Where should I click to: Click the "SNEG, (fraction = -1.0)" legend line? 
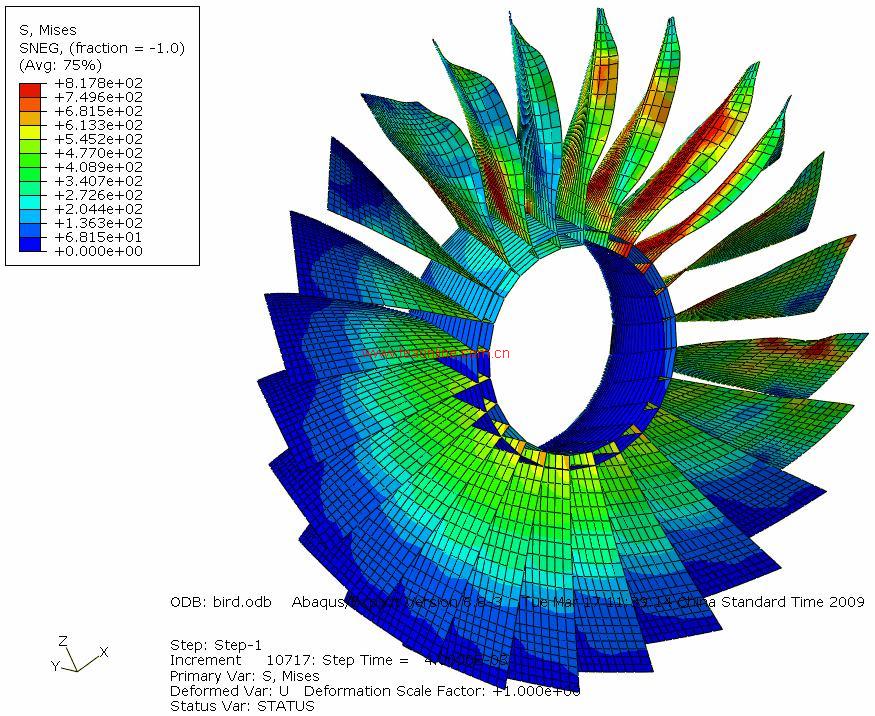[102, 48]
